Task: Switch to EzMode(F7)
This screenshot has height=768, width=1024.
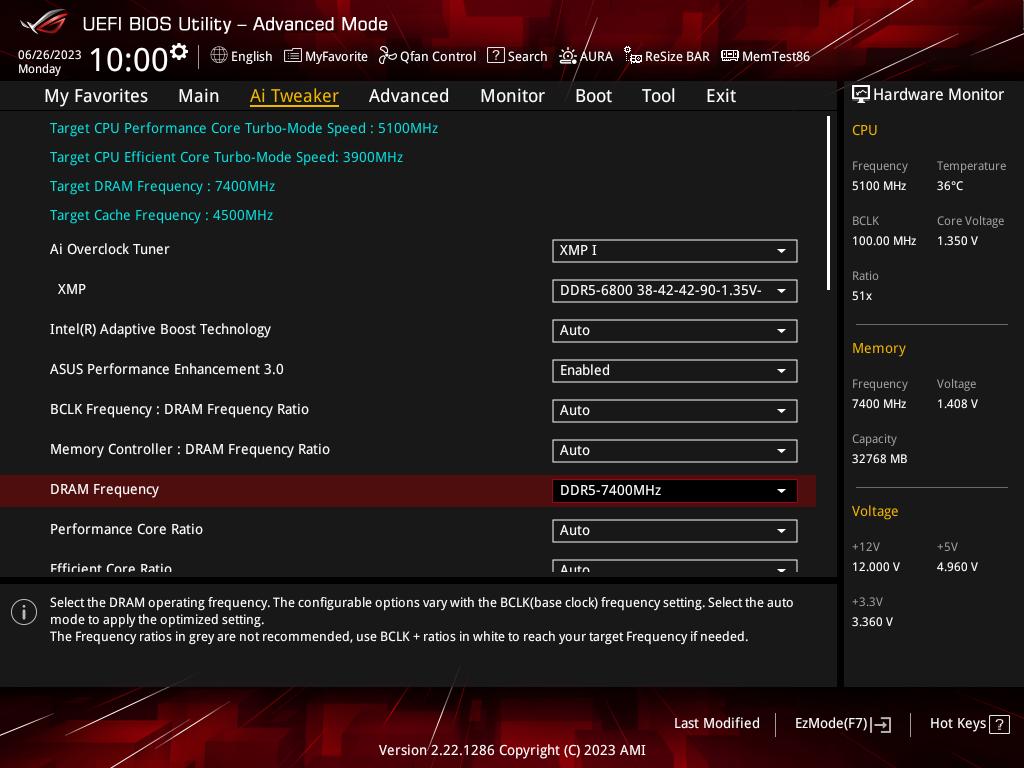Action: point(842,724)
